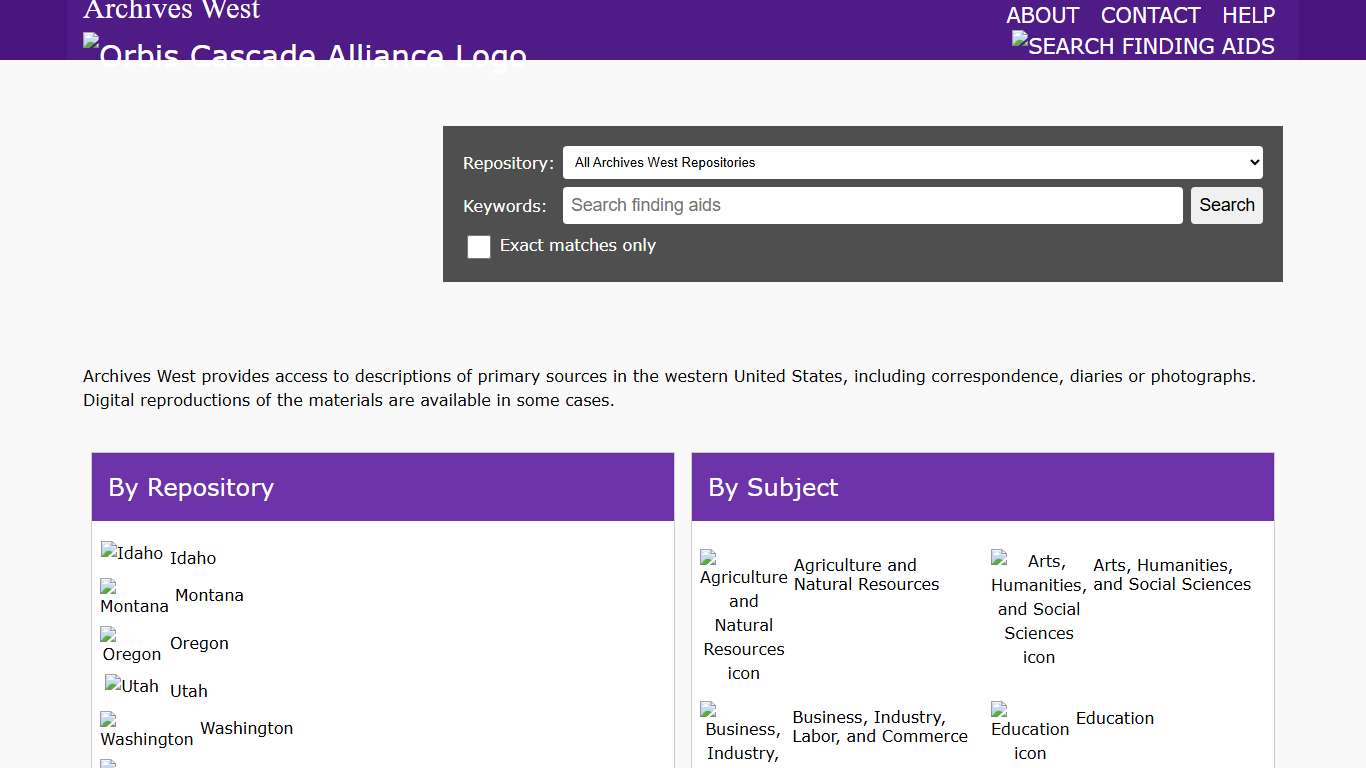Click the Archives West site title

[171, 11]
